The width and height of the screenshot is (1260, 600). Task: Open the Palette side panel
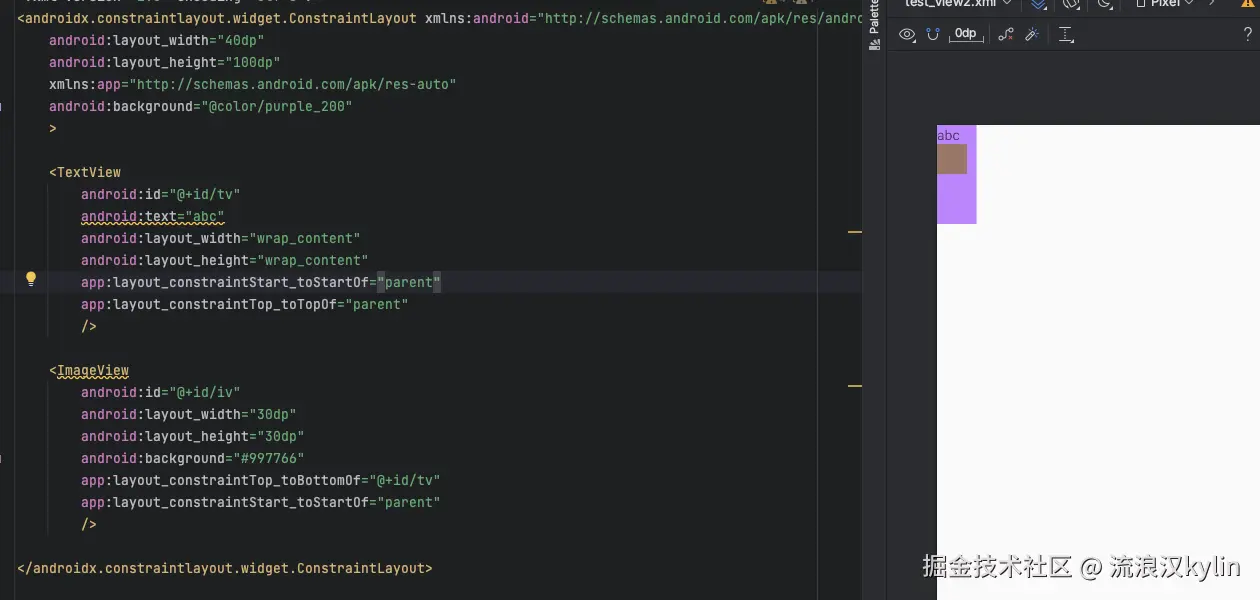pos(874,25)
